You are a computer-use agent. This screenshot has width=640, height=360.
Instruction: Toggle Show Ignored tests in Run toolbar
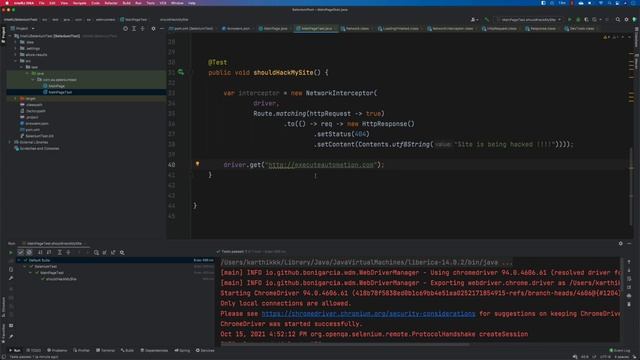pyautogui.click(x=29, y=253)
